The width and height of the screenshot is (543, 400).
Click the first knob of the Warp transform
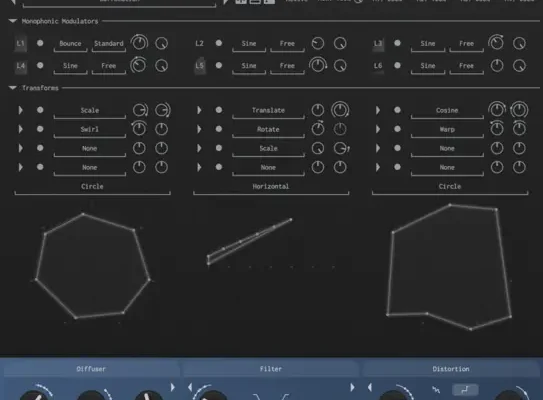tap(497, 129)
